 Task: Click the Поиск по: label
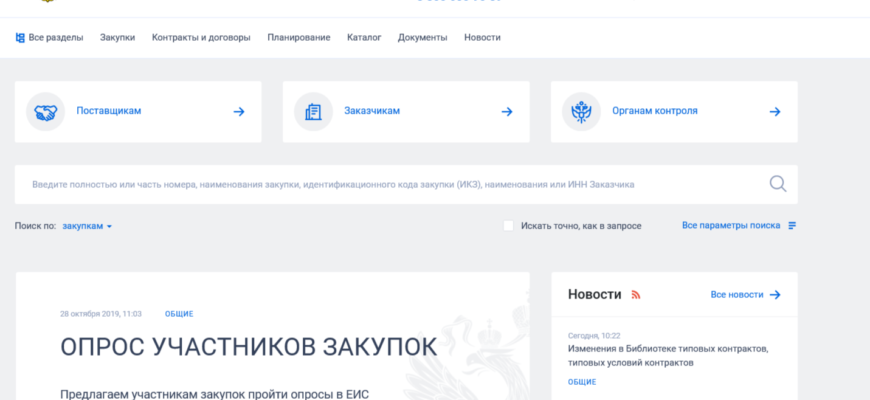36,226
